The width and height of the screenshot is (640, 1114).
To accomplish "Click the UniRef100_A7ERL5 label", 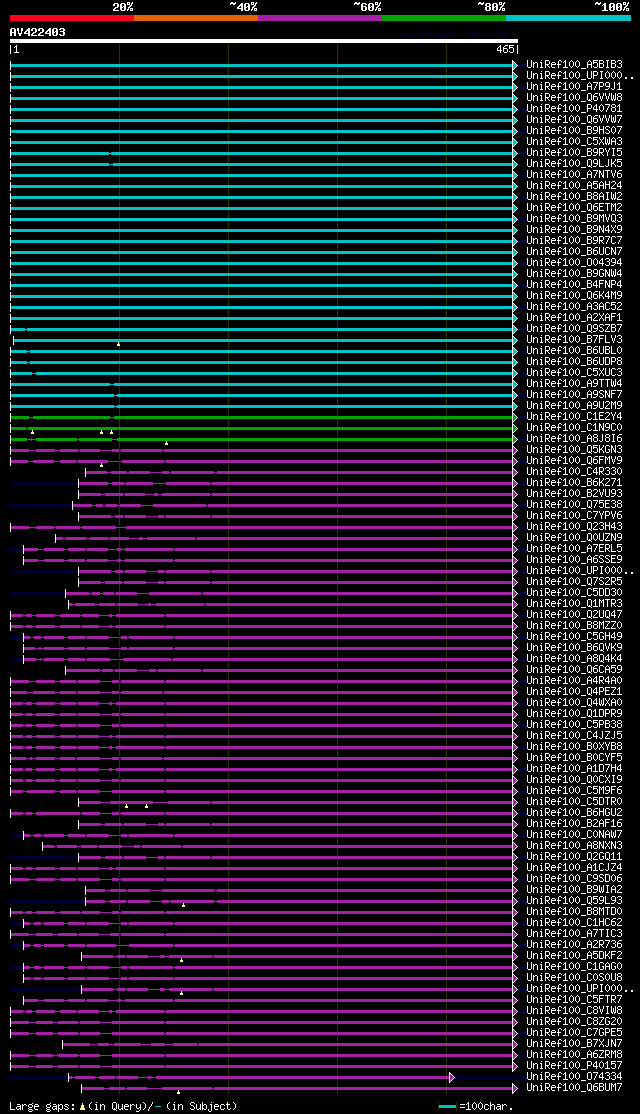I will coord(575,549).
